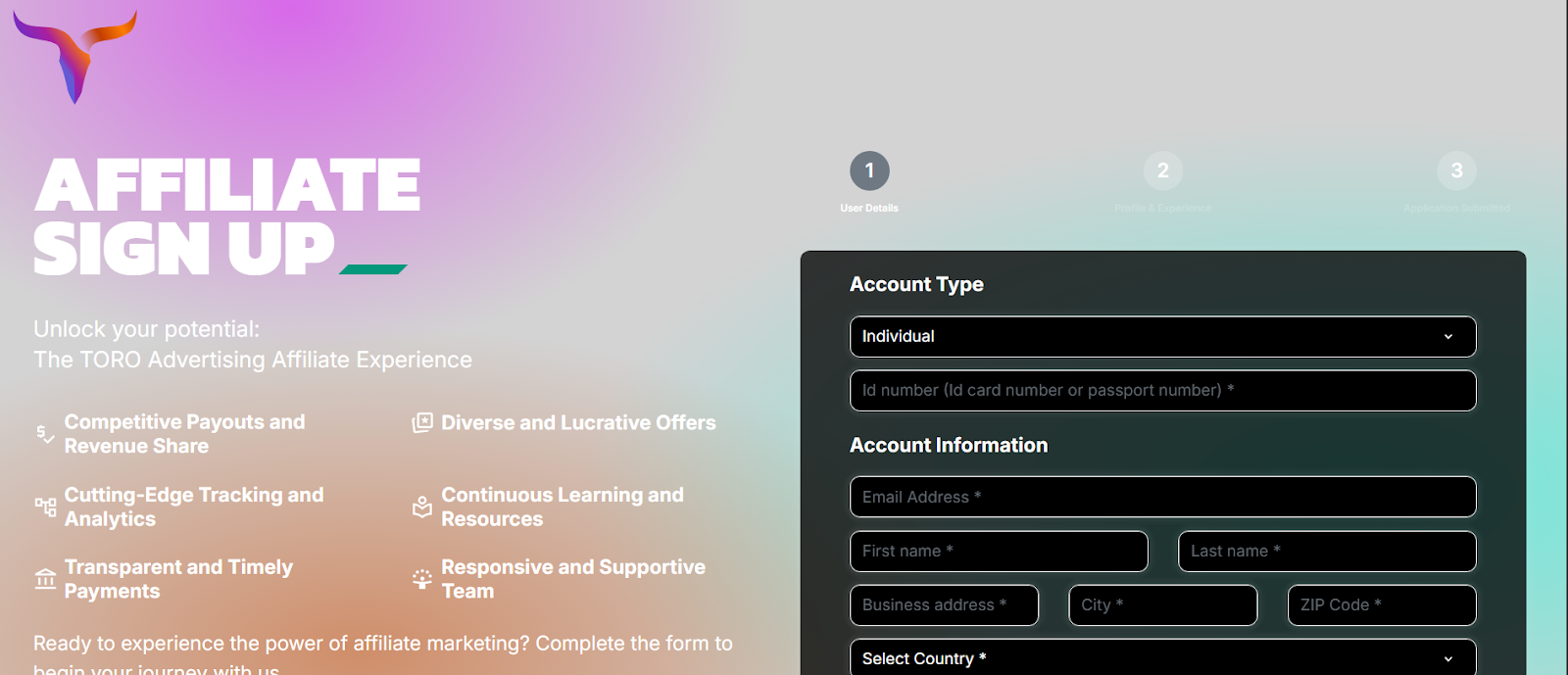Focus the First name field
The height and width of the screenshot is (675, 1568).
[x=999, y=551]
